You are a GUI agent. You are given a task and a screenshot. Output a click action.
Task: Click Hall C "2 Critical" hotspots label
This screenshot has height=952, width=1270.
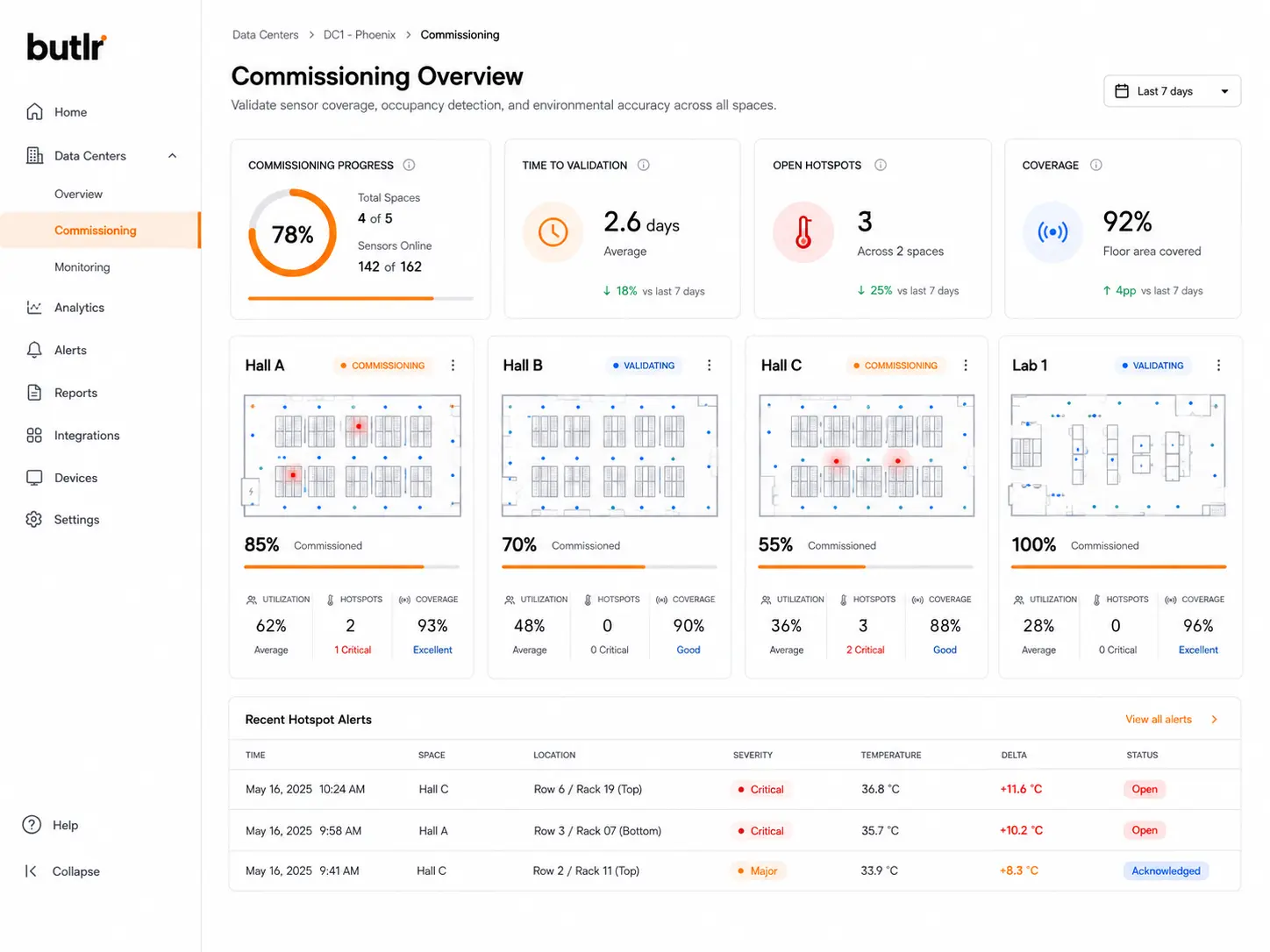[865, 650]
